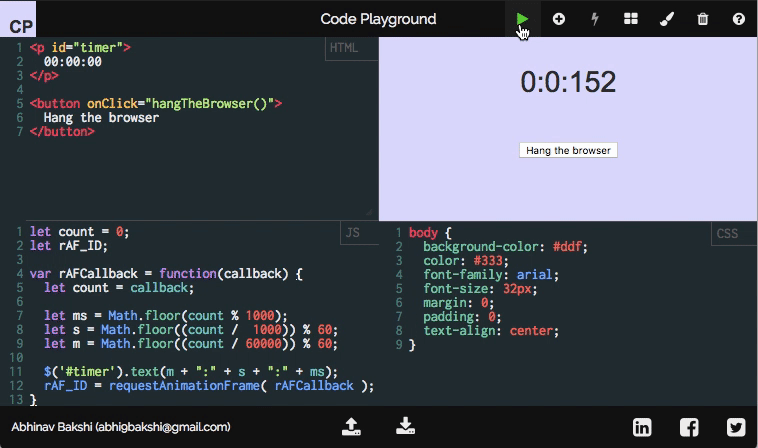
Task: Click the 'var rAFCallback = function' line
Action: (x=166, y=274)
